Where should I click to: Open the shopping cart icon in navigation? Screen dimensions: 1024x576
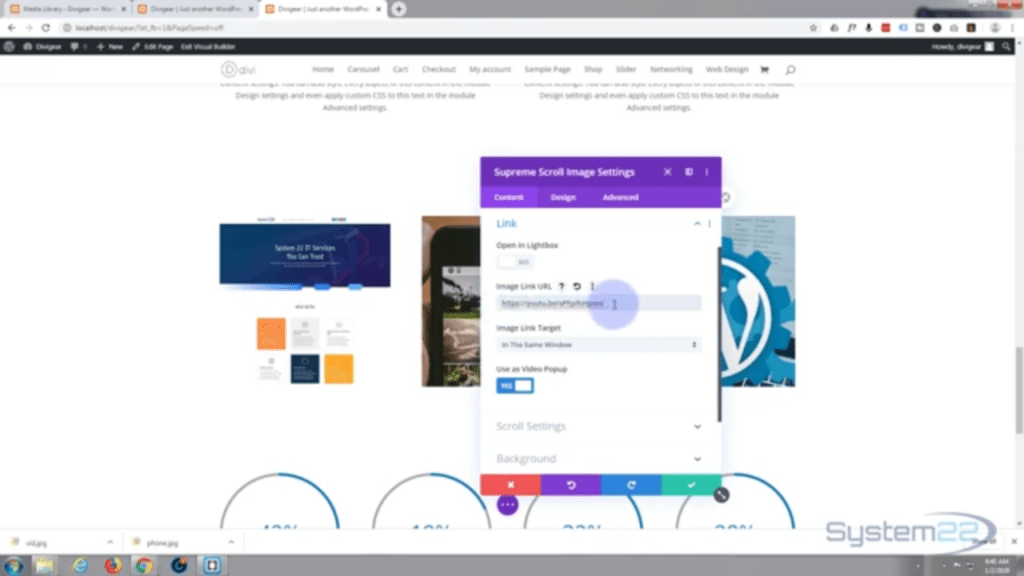[x=764, y=69]
